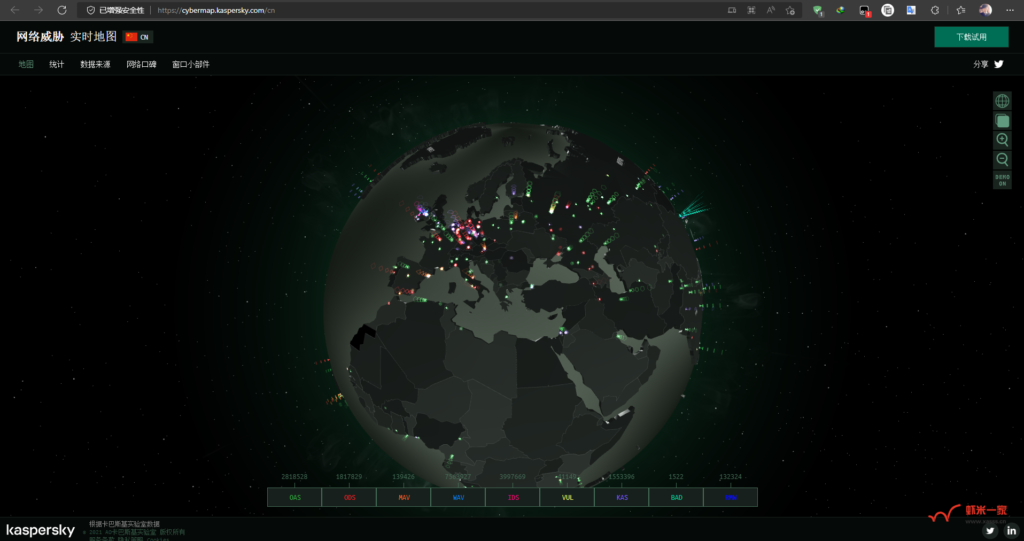Viewport: 1024px width, 541px height.
Task: Open the CN language selector dropdown
Action: (138, 37)
